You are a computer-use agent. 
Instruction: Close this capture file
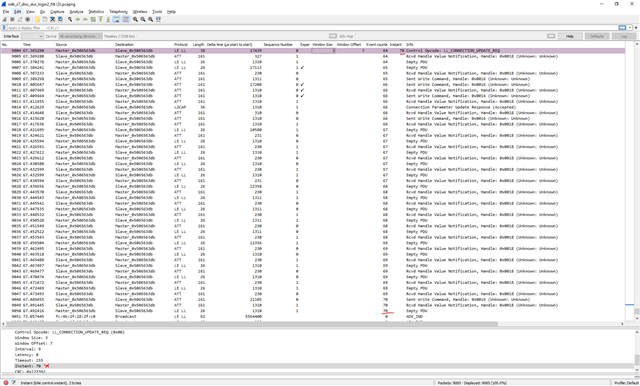coord(52,19)
